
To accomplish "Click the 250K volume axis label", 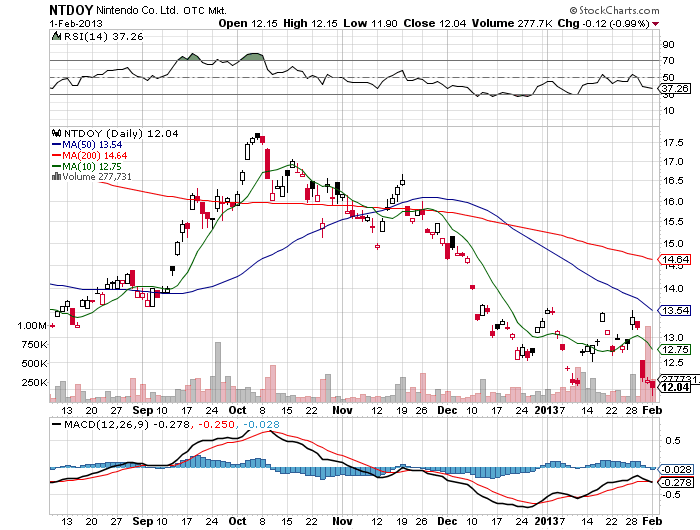I will (x=34, y=383).
